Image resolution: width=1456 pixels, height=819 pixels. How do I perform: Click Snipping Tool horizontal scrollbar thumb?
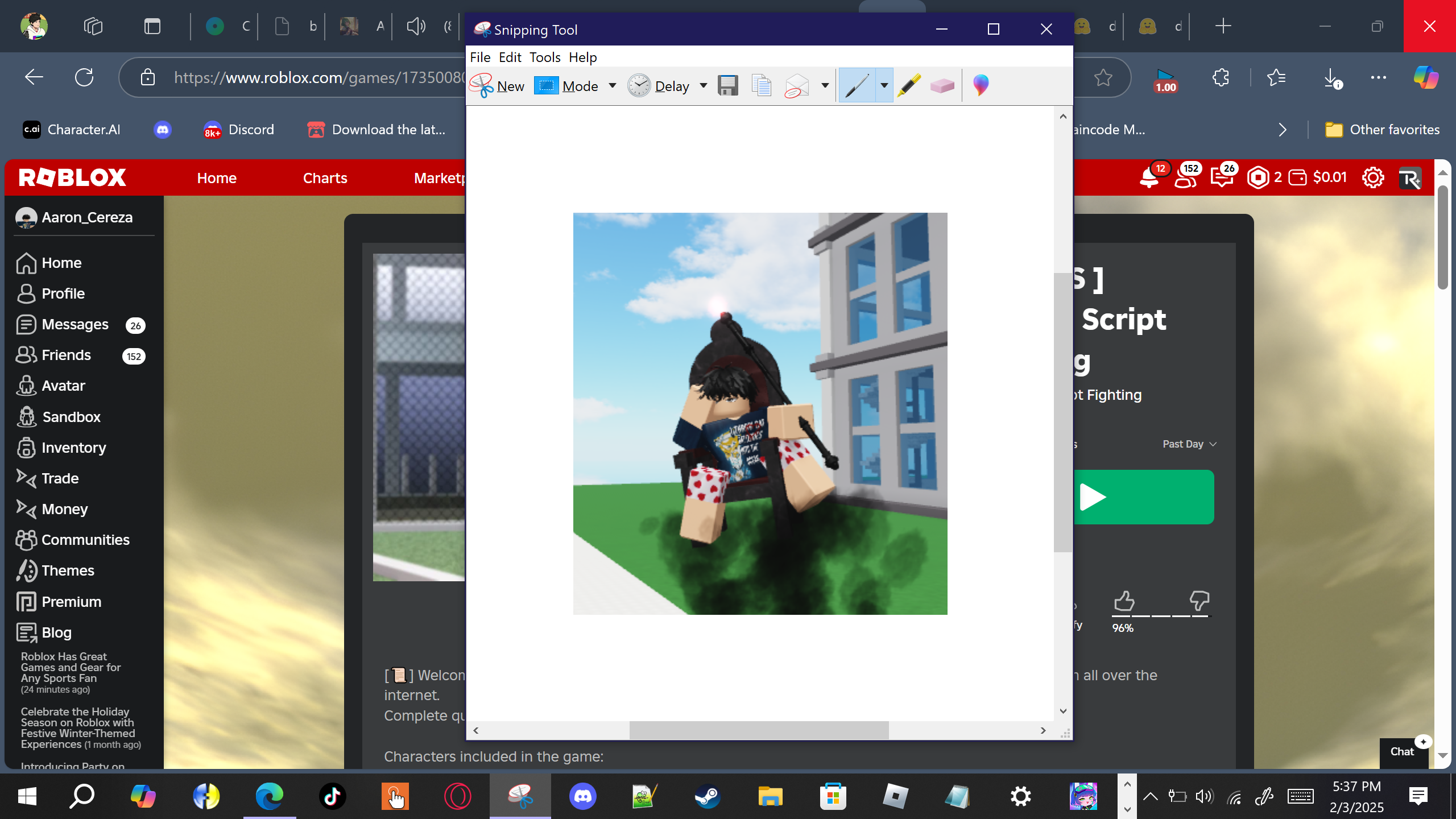tap(759, 730)
